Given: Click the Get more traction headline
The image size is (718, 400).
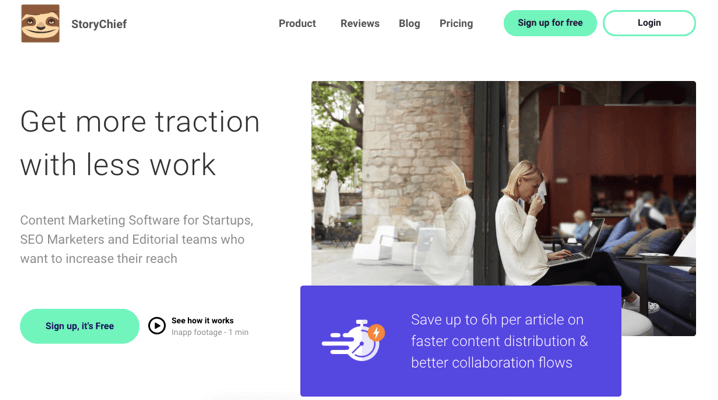Looking at the screenshot, I should pos(140,122).
